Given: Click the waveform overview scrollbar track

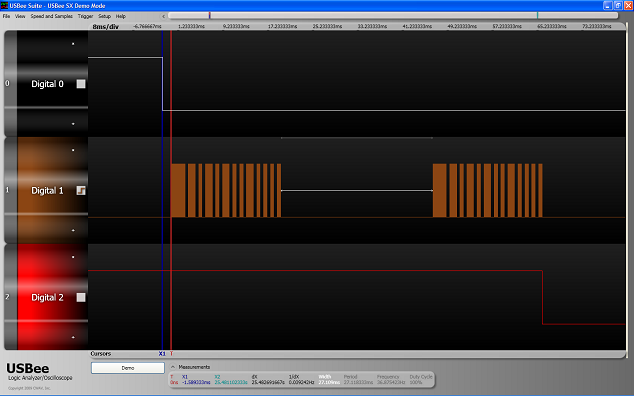Looking at the screenshot, I should 393,15.
